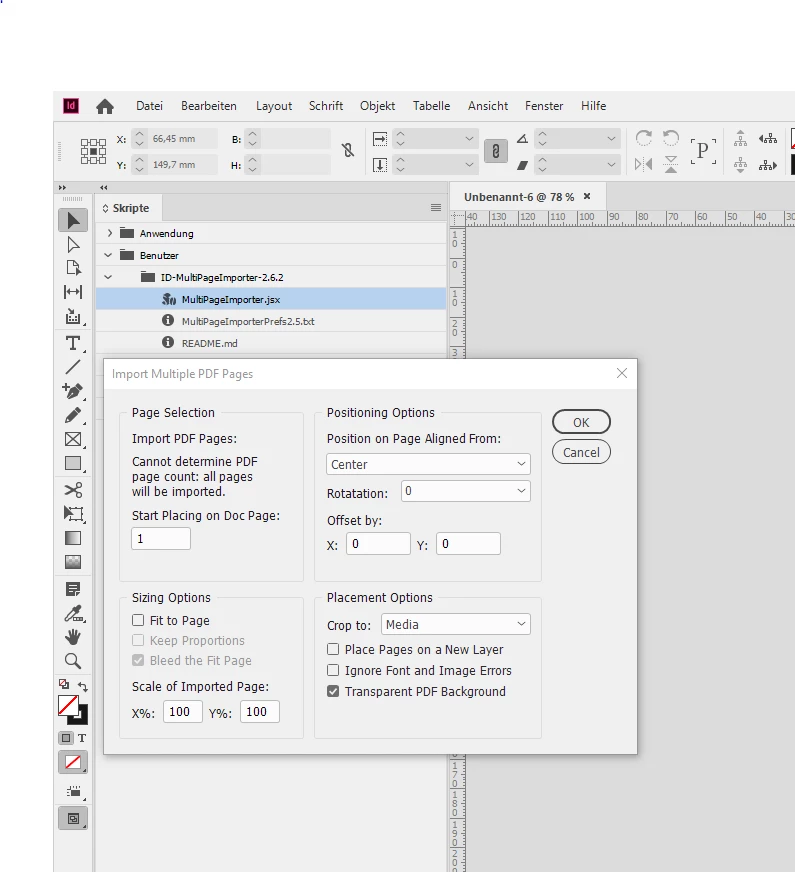Screen dimensions: 795x872
Task: Open the Bearbeiten menu
Action: [x=208, y=106]
